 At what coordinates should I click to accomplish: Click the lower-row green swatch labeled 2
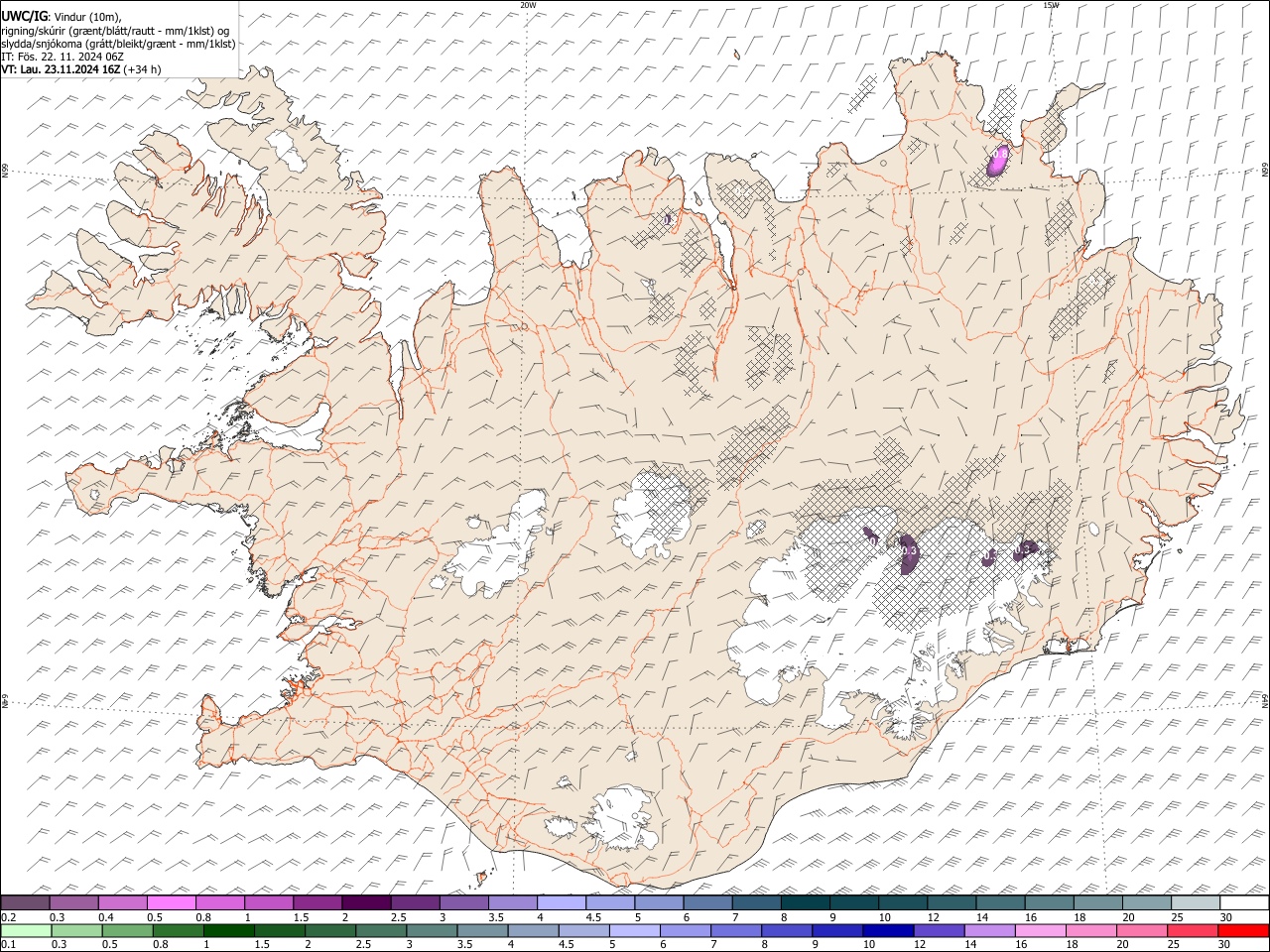pos(330,930)
